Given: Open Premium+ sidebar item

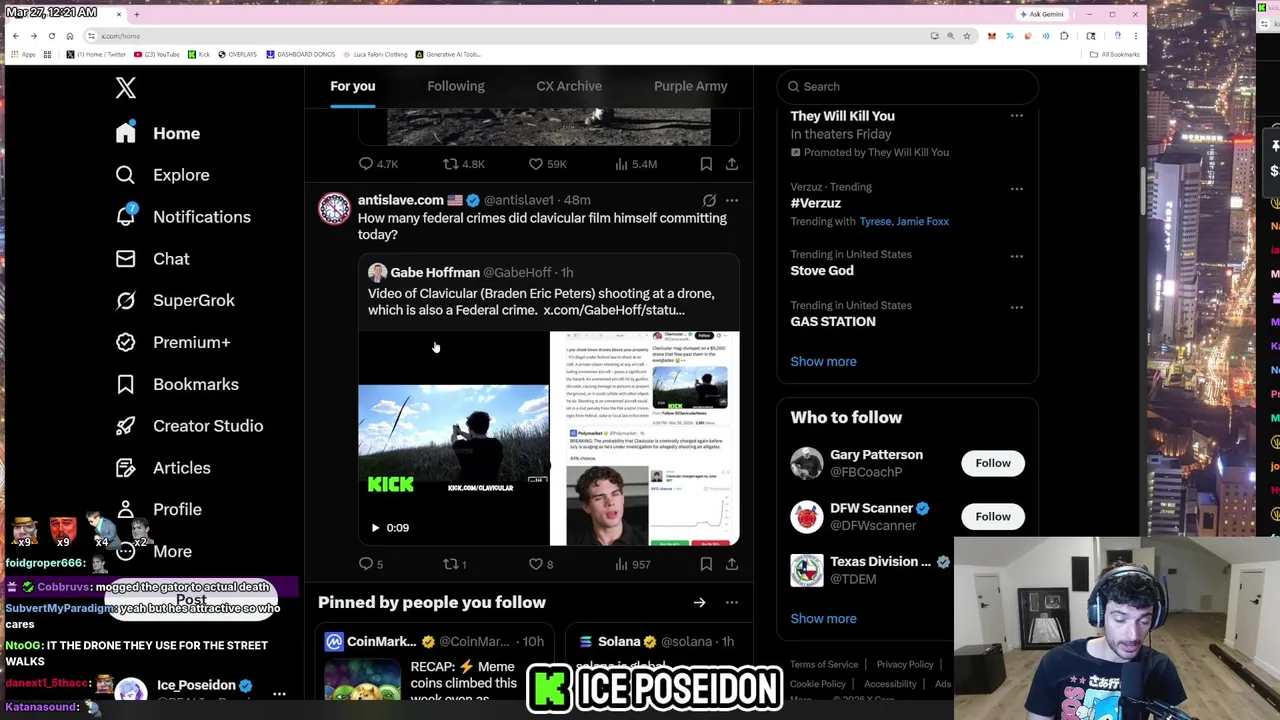Looking at the screenshot, I should (x=173, y=342).
